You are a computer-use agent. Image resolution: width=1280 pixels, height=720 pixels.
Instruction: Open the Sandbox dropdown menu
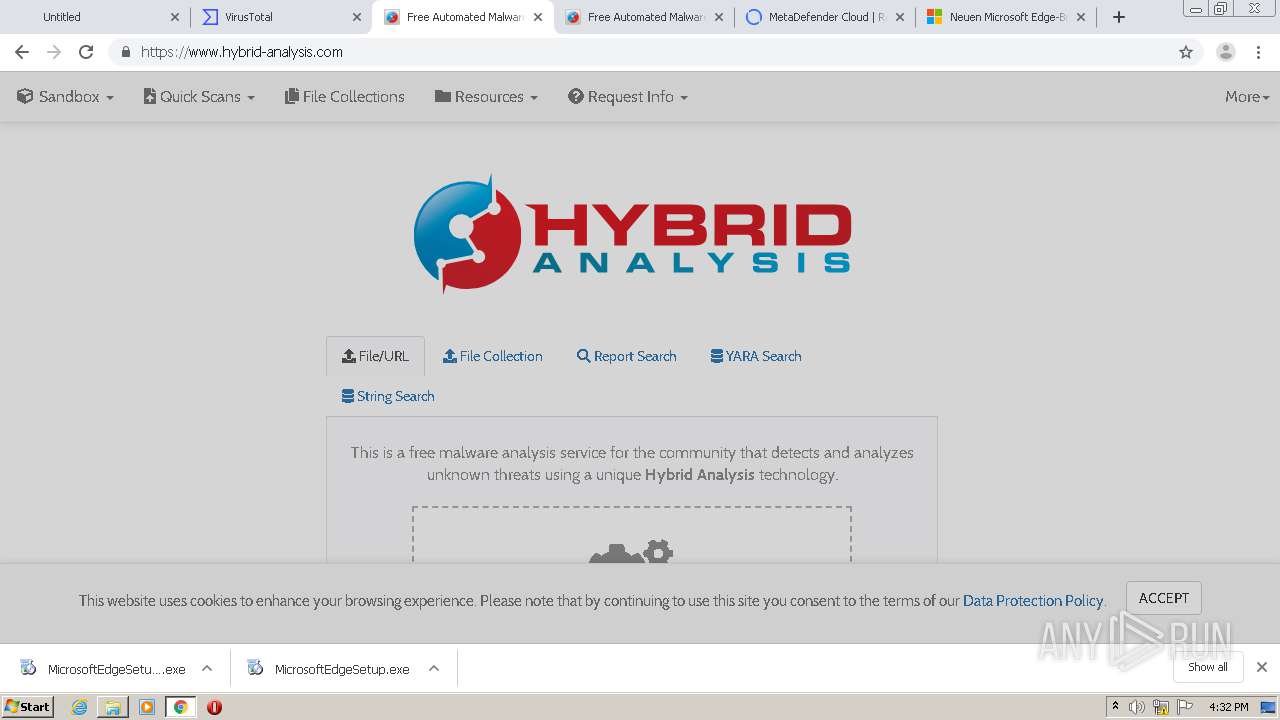pyautogui.click(x=65, y=97)
